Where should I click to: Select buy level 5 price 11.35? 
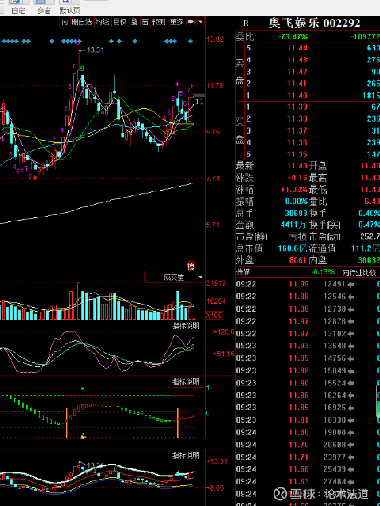(297, 154)
